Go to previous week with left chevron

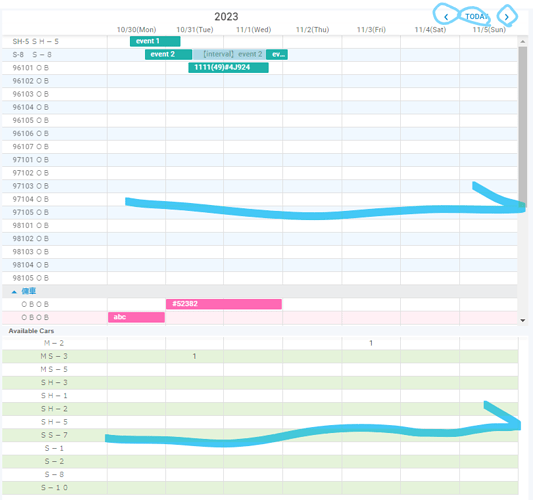[x=446, y=17]
